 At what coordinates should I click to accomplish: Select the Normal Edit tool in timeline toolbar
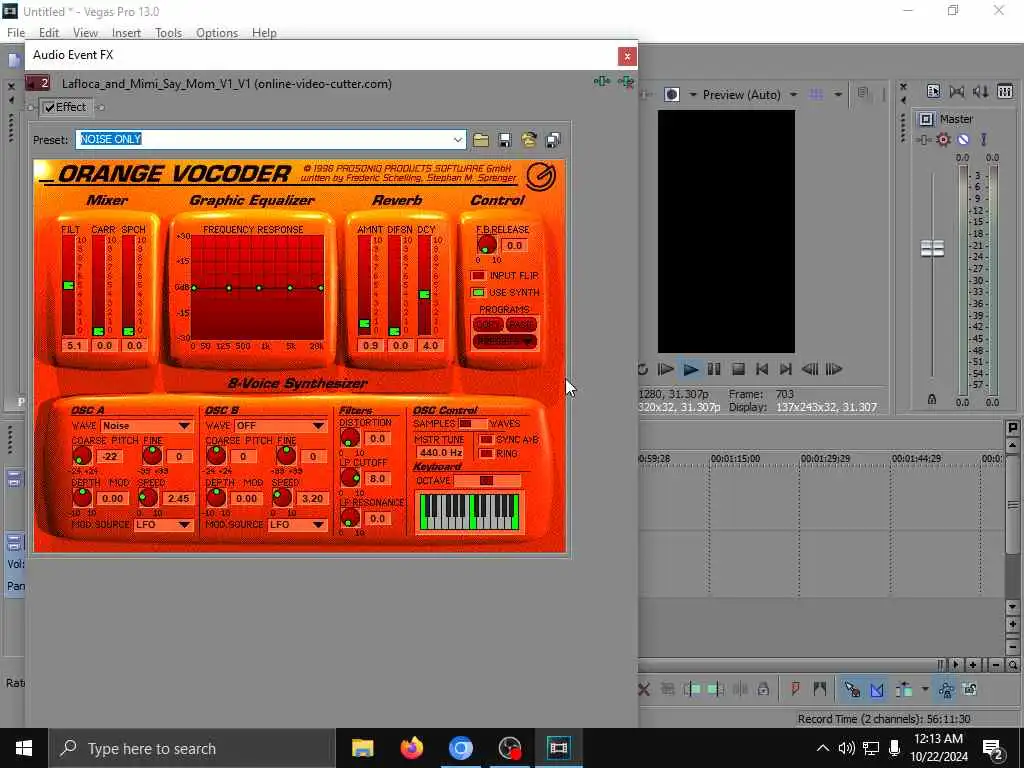click(x=852, y=690)
